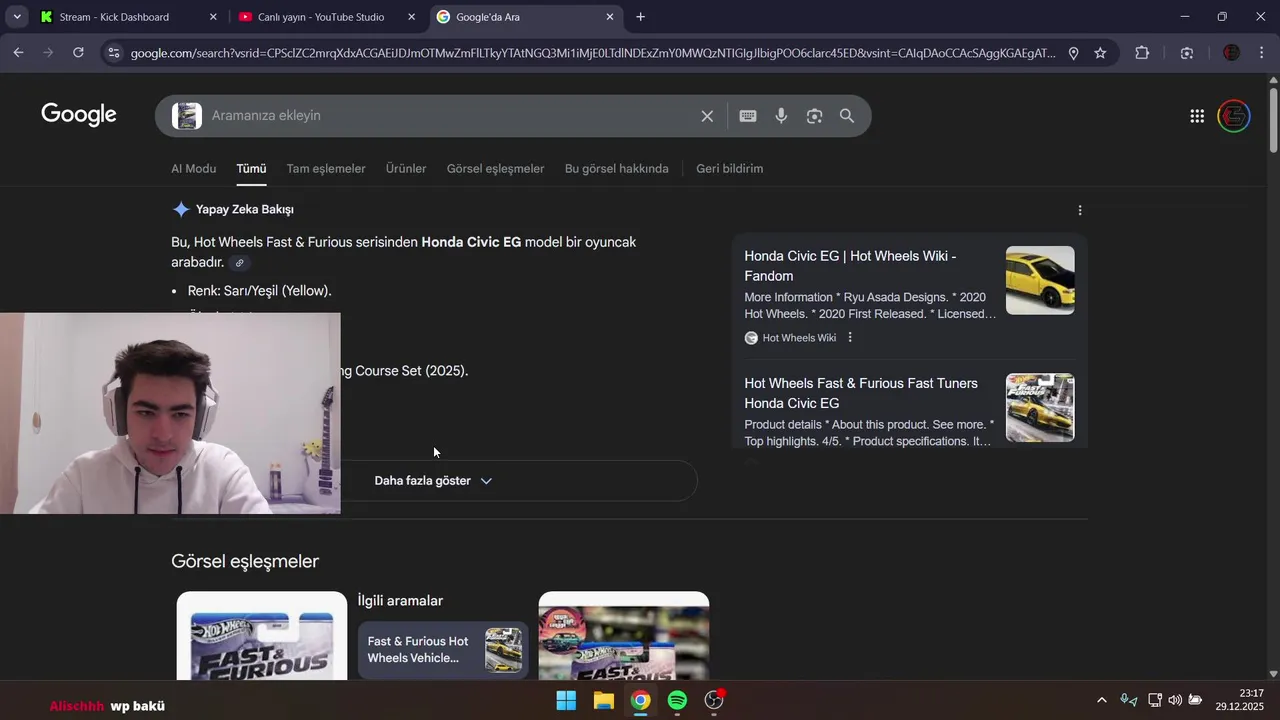Open Google Lens image search icon

pyautogui.click(x=814, y=116)
